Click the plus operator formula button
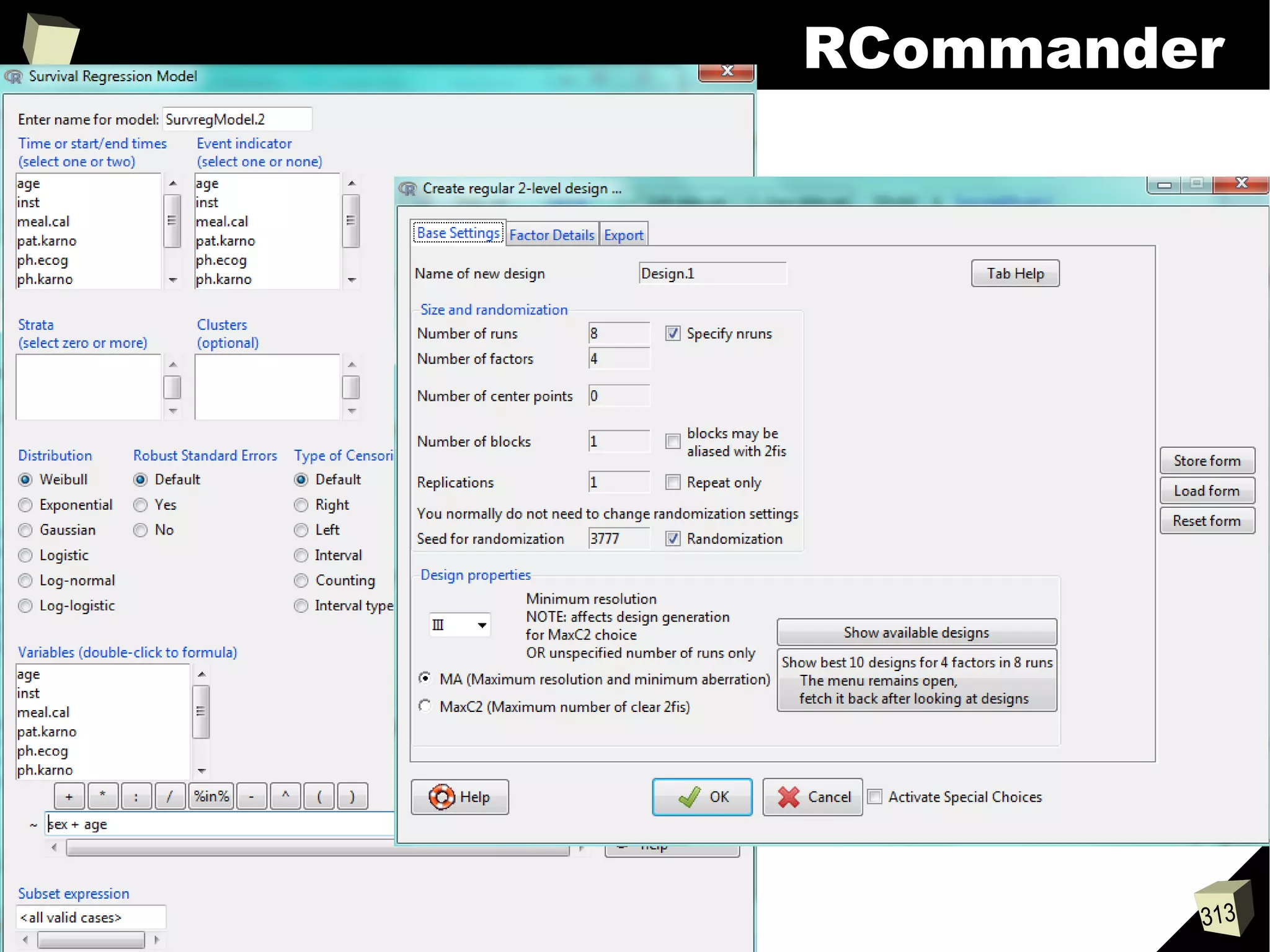The height and width of the screenshot is (952, 1270). [x=69, y=796]
